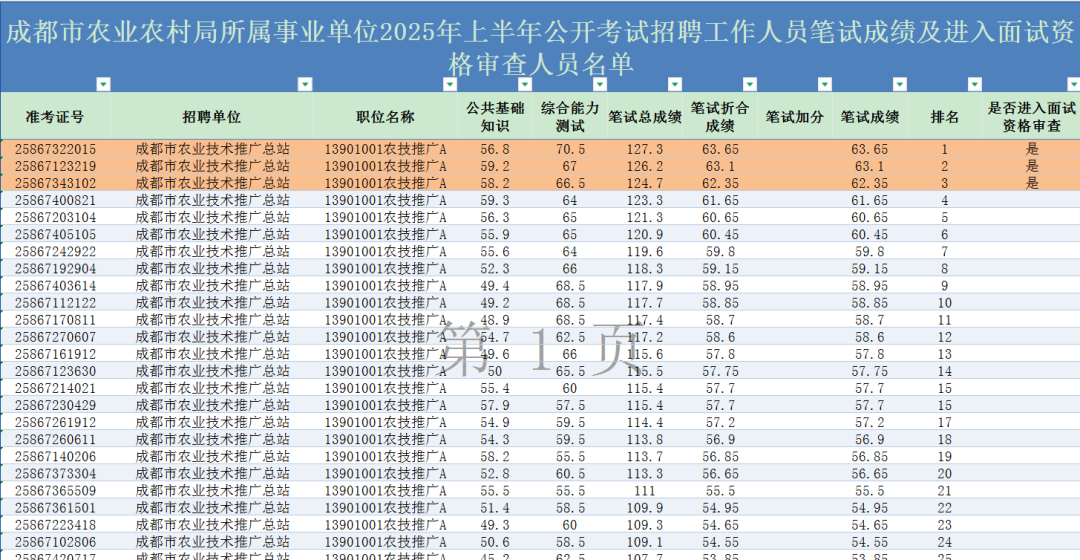Open the 笔试总成绩 column filter arrow
The image size is (1080, 560).
tap(673, 84)
